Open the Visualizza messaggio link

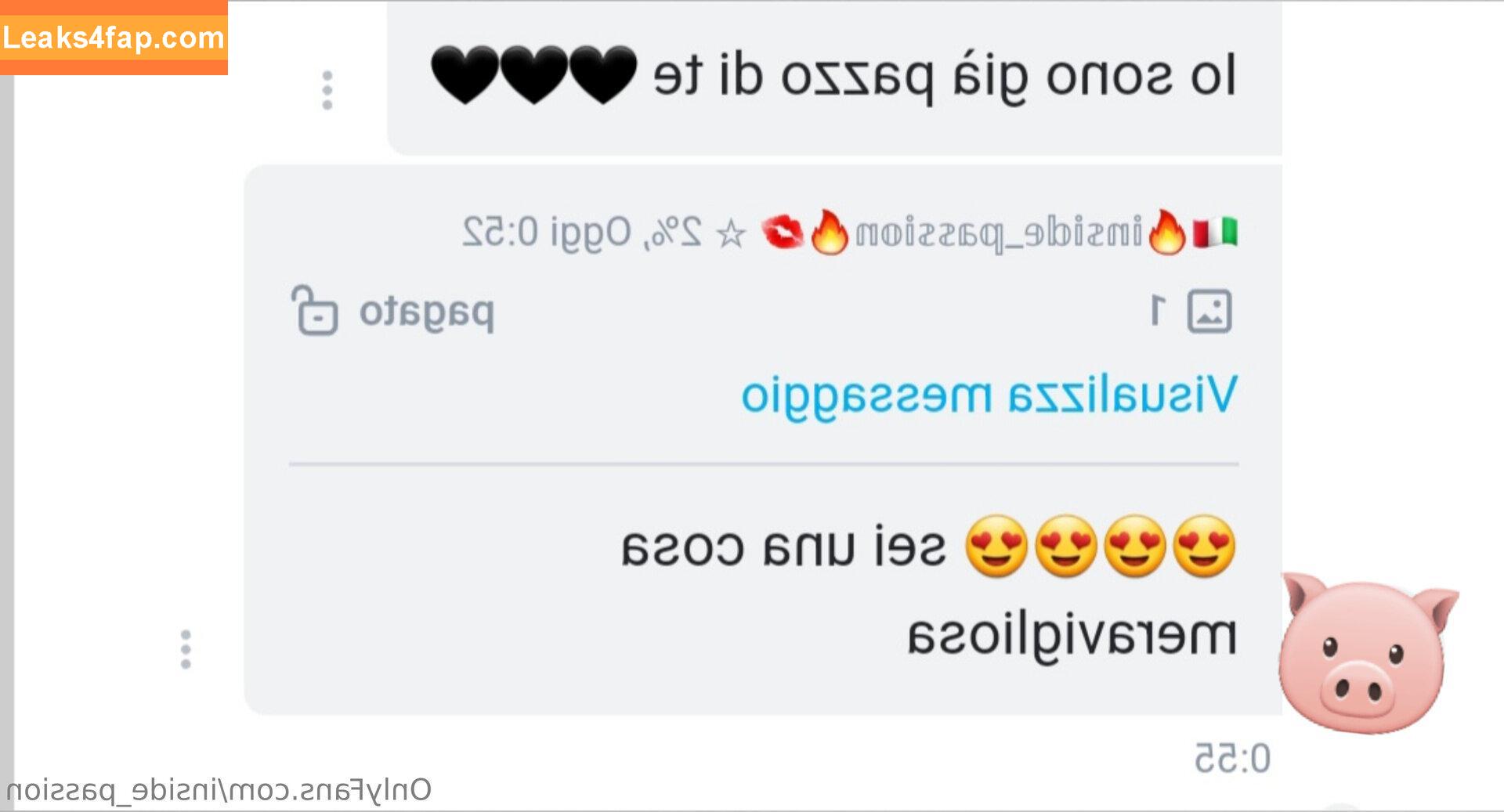(989, 395)
